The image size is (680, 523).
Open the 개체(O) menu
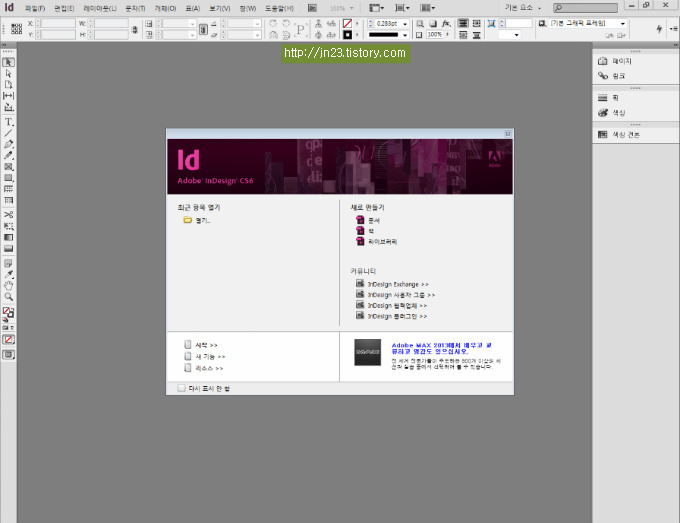point(165,8)
